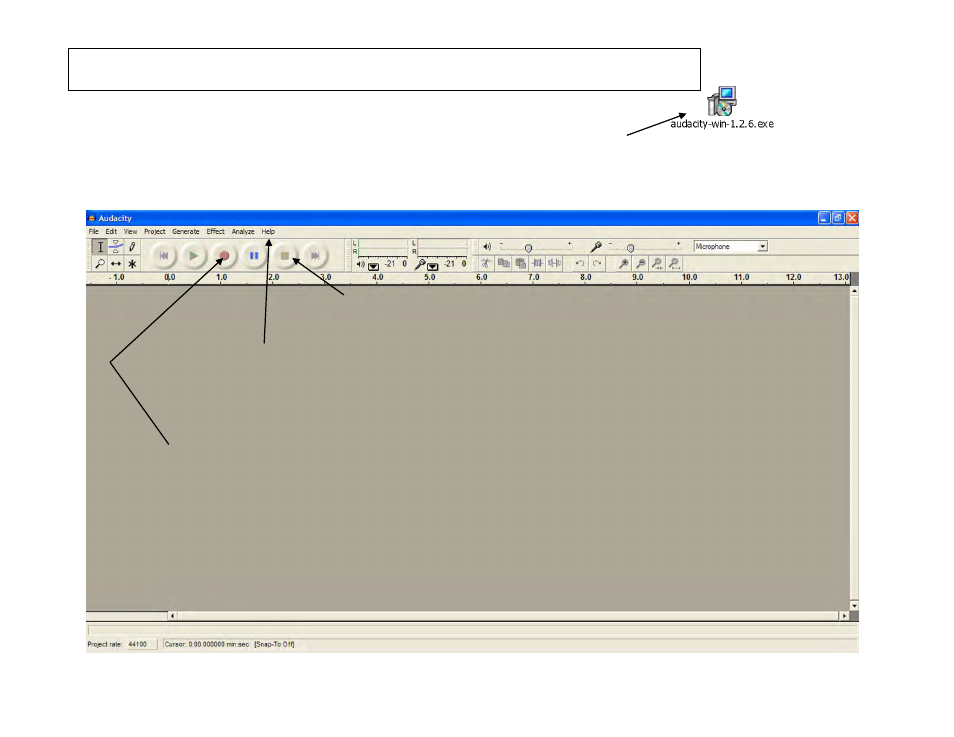Click the Silence selection icon
The height and width of the screenshot is (737, 954).
pyautogui.click(x=554, y=264)
